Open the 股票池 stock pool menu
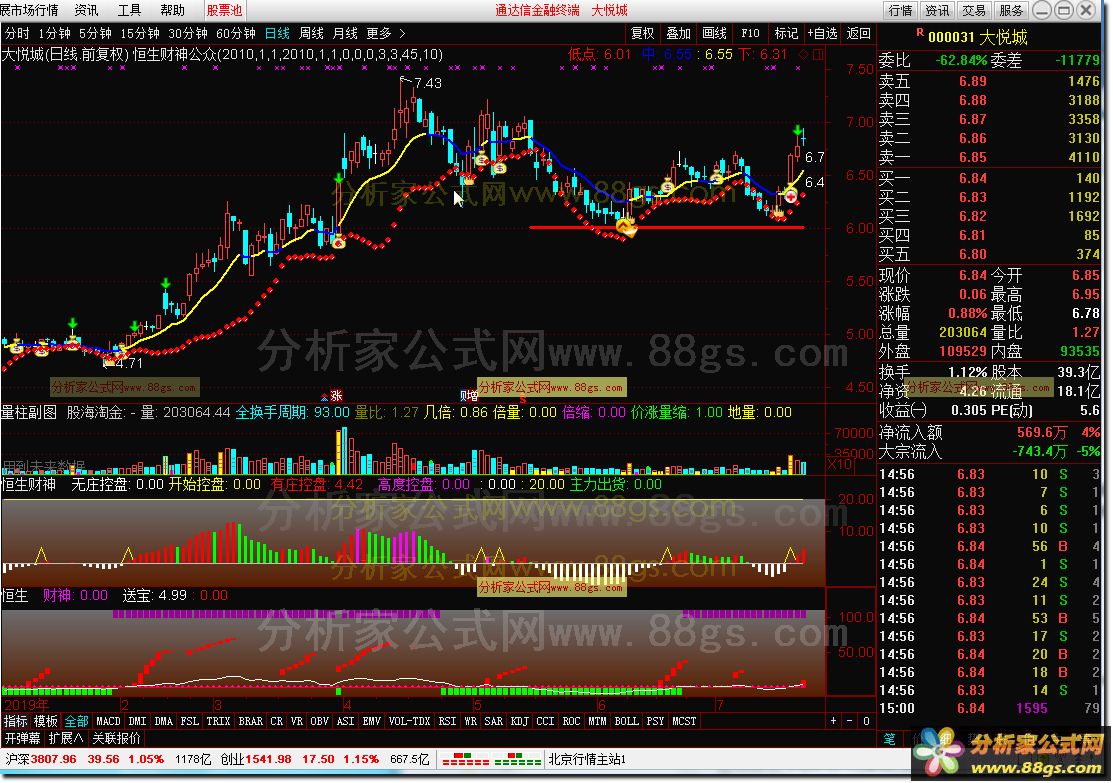This screenshot has height=783, width=1113. tap(224, 10)
